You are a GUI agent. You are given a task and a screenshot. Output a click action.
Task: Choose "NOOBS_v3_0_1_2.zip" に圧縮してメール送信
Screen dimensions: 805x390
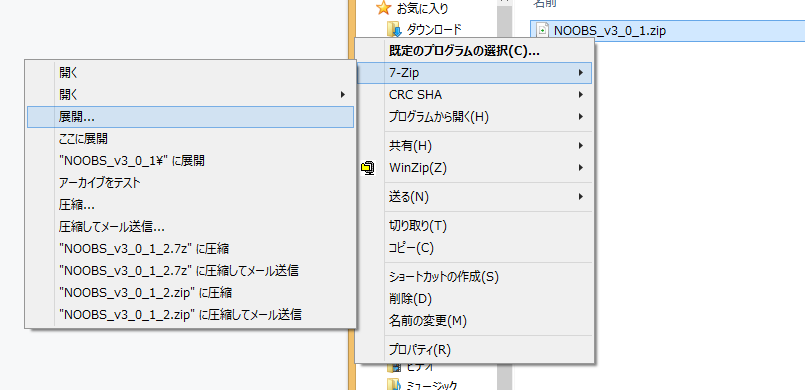pyautogui.click(x=190, y=315)
